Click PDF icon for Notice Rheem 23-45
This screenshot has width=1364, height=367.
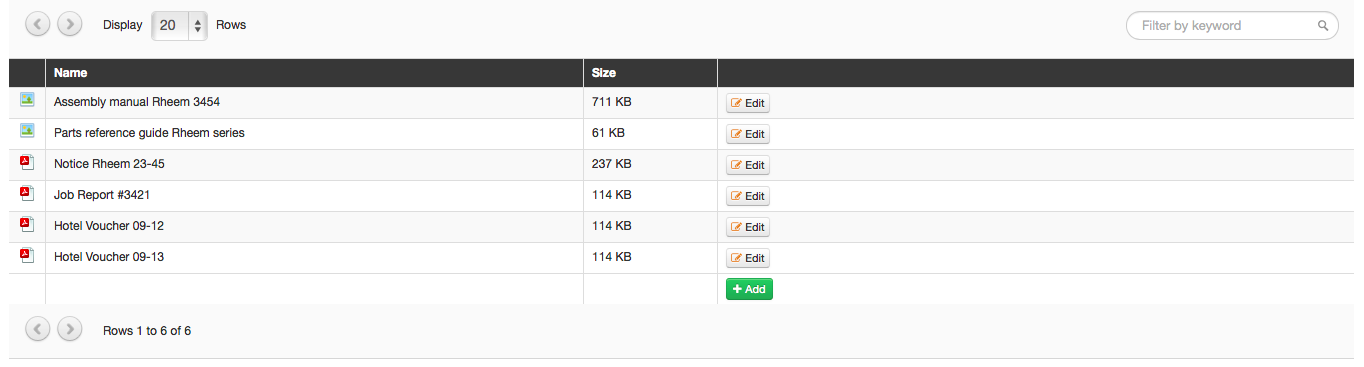coord(27,162)
